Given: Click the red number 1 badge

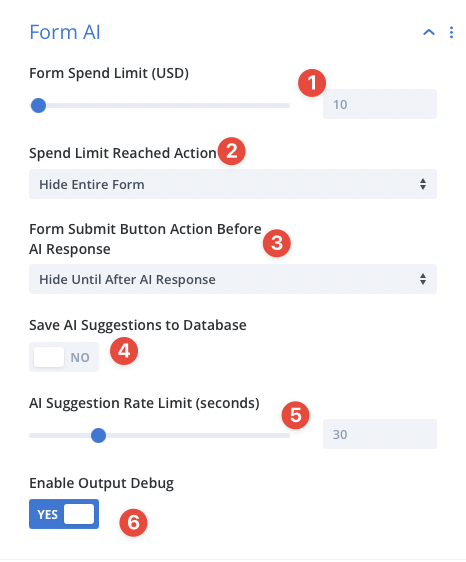Looking at the screenshot, I should (x=312, y=83).
